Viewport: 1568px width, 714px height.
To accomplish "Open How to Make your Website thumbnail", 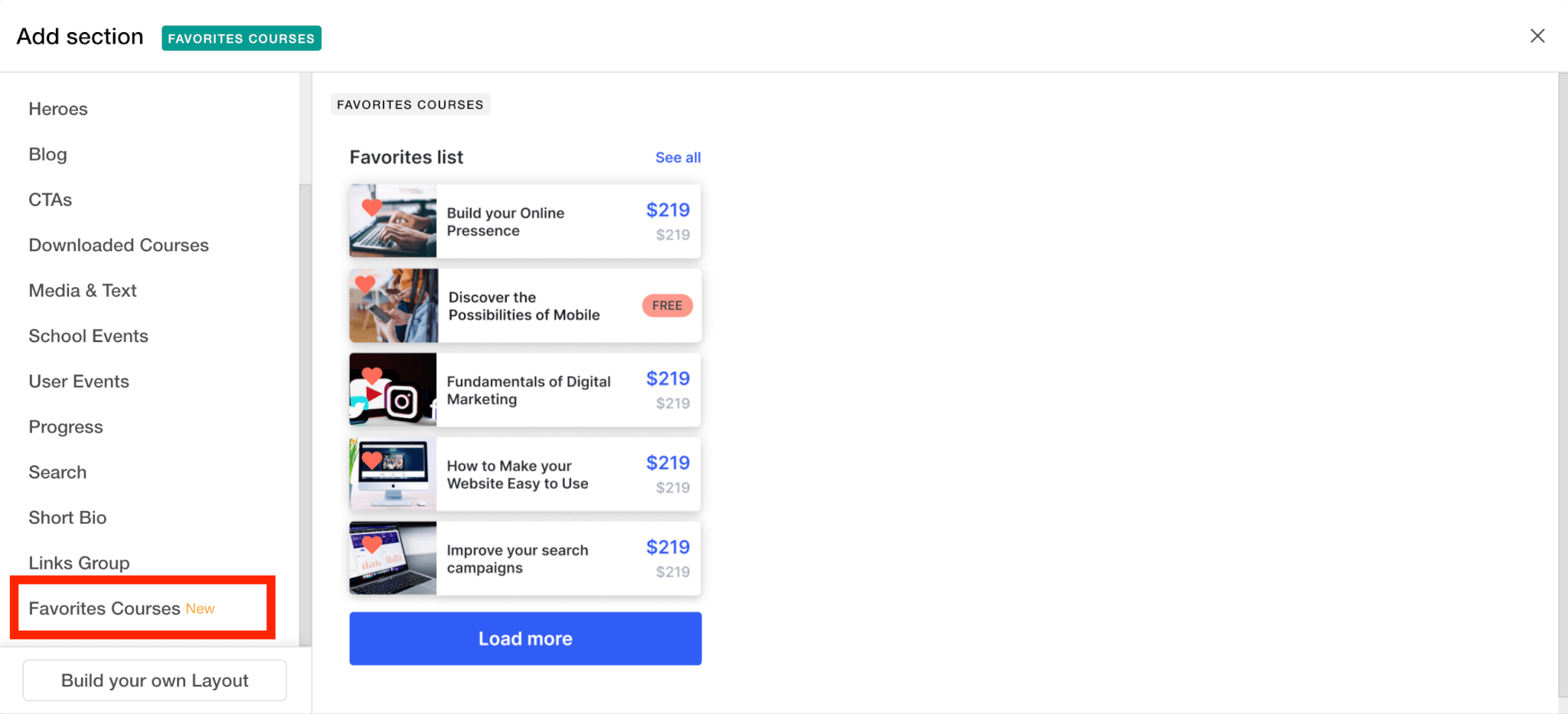I will pyautogui.click(x=393, y=474).
